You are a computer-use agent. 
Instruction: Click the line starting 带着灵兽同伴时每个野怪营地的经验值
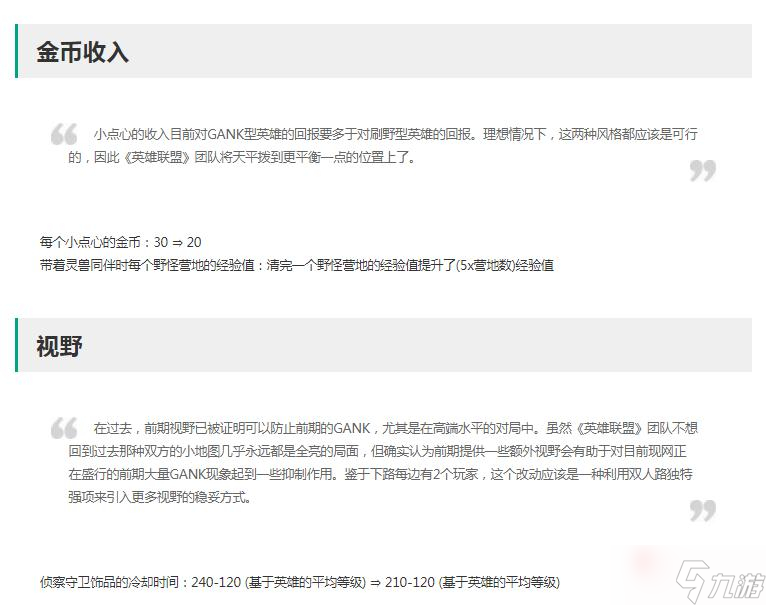tap(297, 265)
